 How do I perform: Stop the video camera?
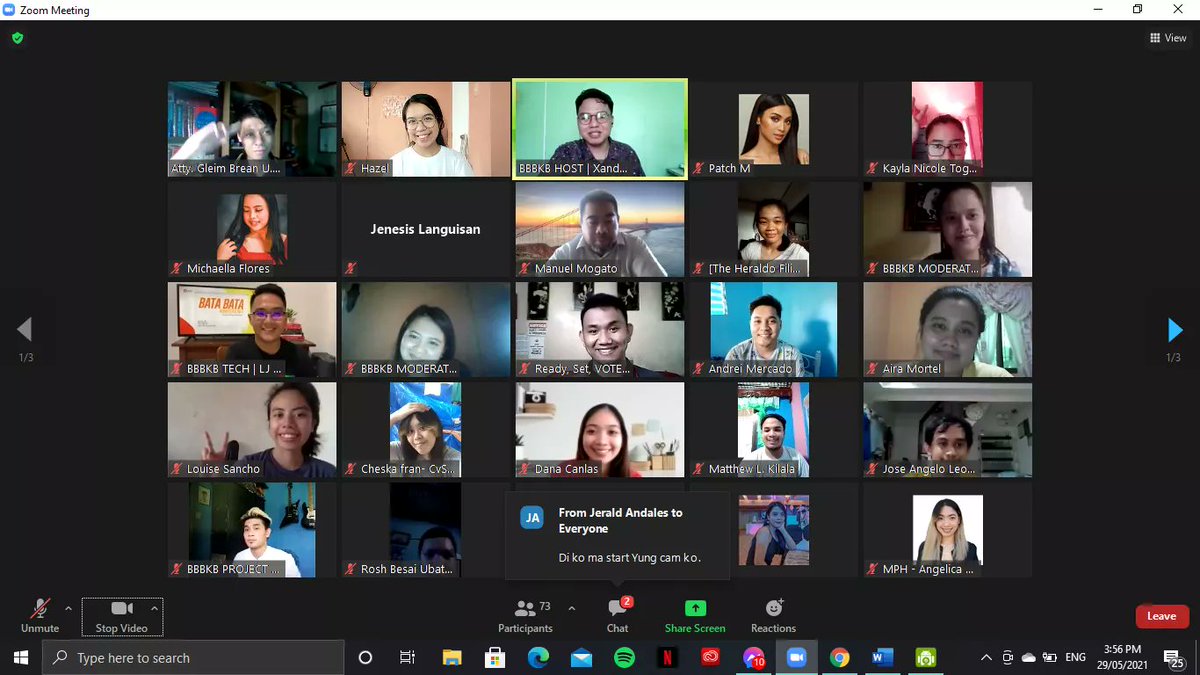point(121,616)
